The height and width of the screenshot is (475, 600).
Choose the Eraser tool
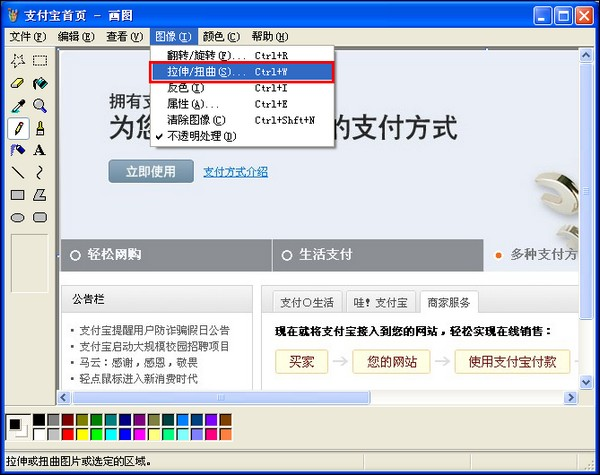(18, 83)
